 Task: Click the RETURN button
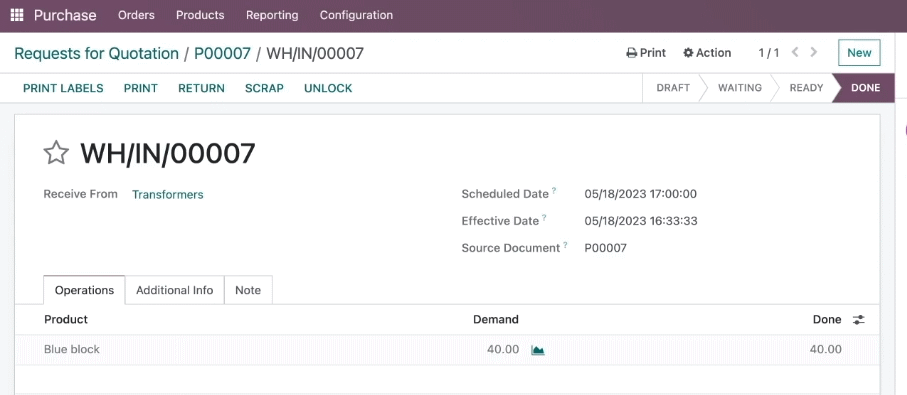tap(201, 88)
